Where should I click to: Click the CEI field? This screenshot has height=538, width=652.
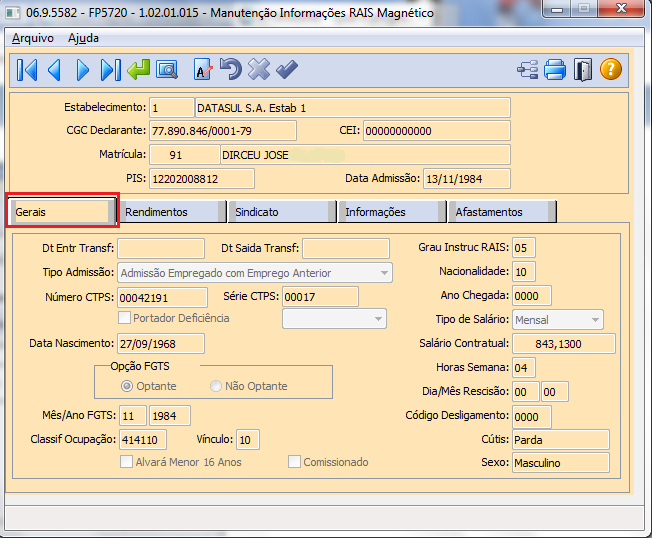(x=437, y=131)
